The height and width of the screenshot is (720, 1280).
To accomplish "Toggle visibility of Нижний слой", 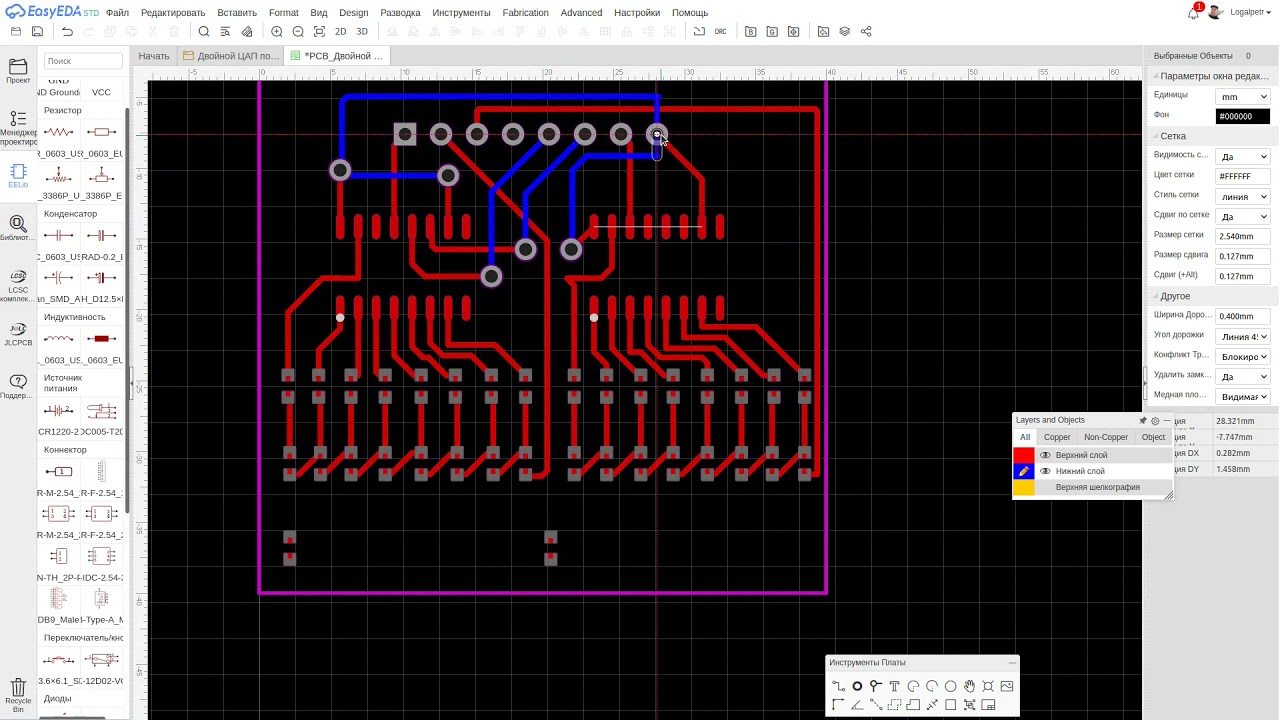I will click(x=1045, y=471).
